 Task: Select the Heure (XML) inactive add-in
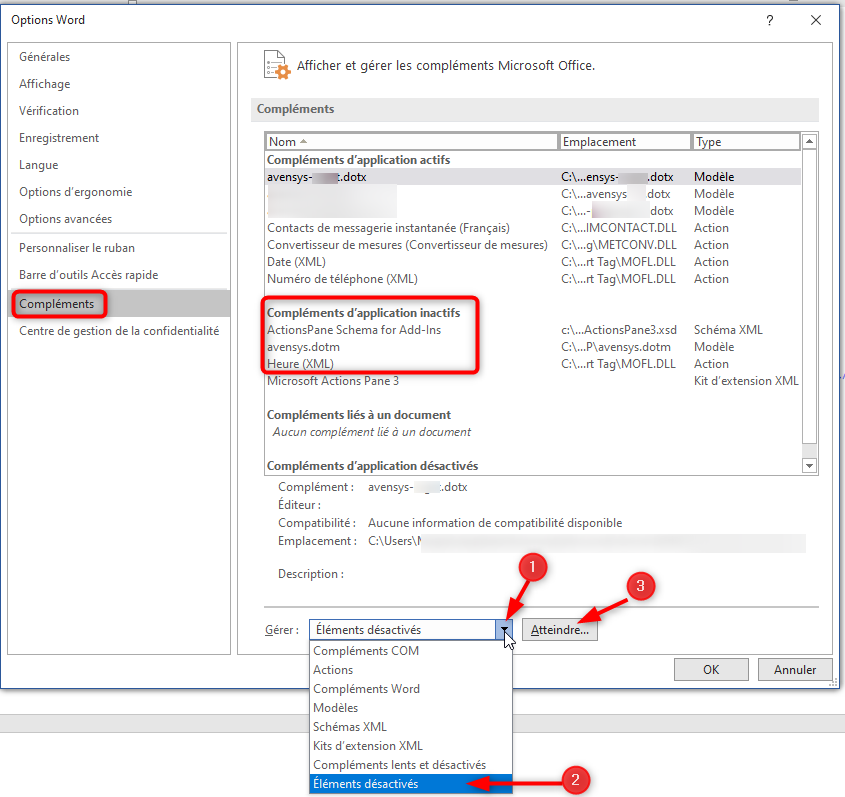click(301, 364)
